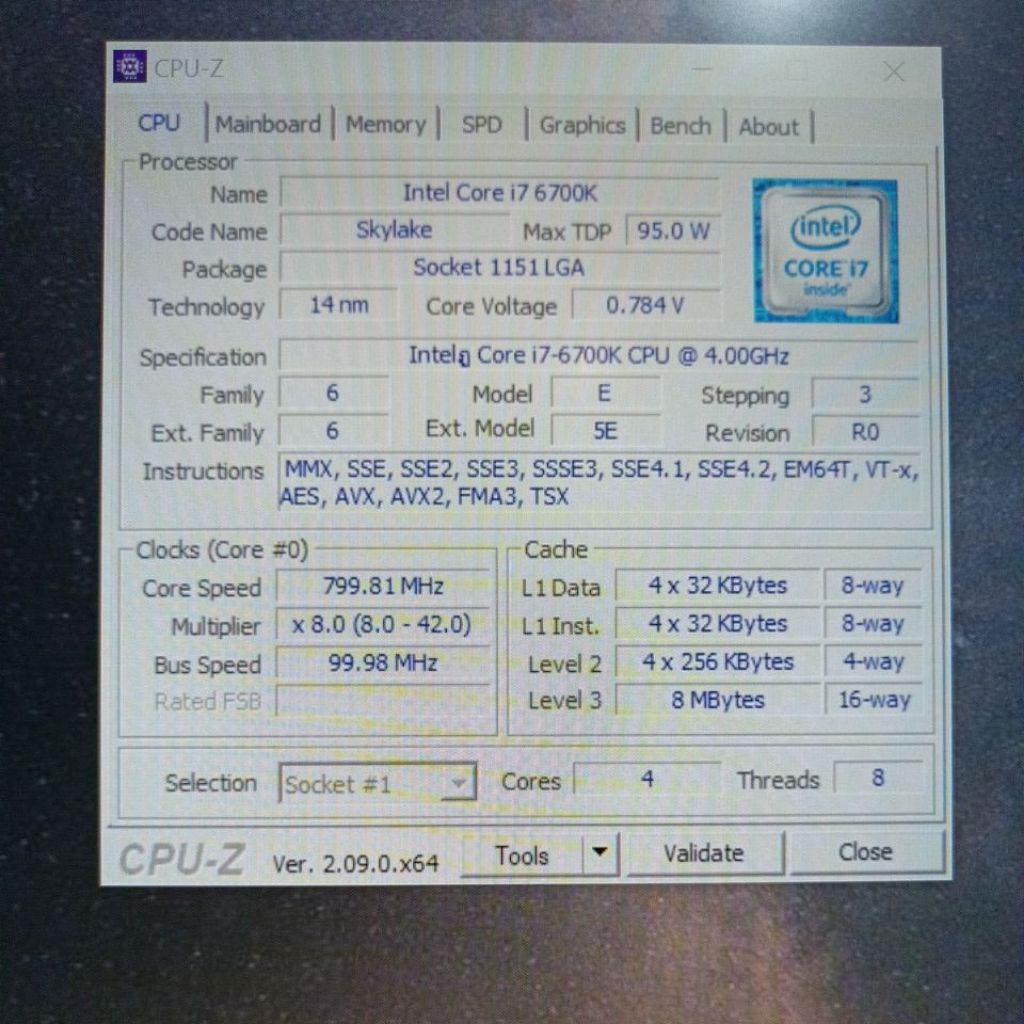Screen dimensions: 1024x1024
Task: Select the CPU tab
Action: pyautogui.click(x=159, y=123)
